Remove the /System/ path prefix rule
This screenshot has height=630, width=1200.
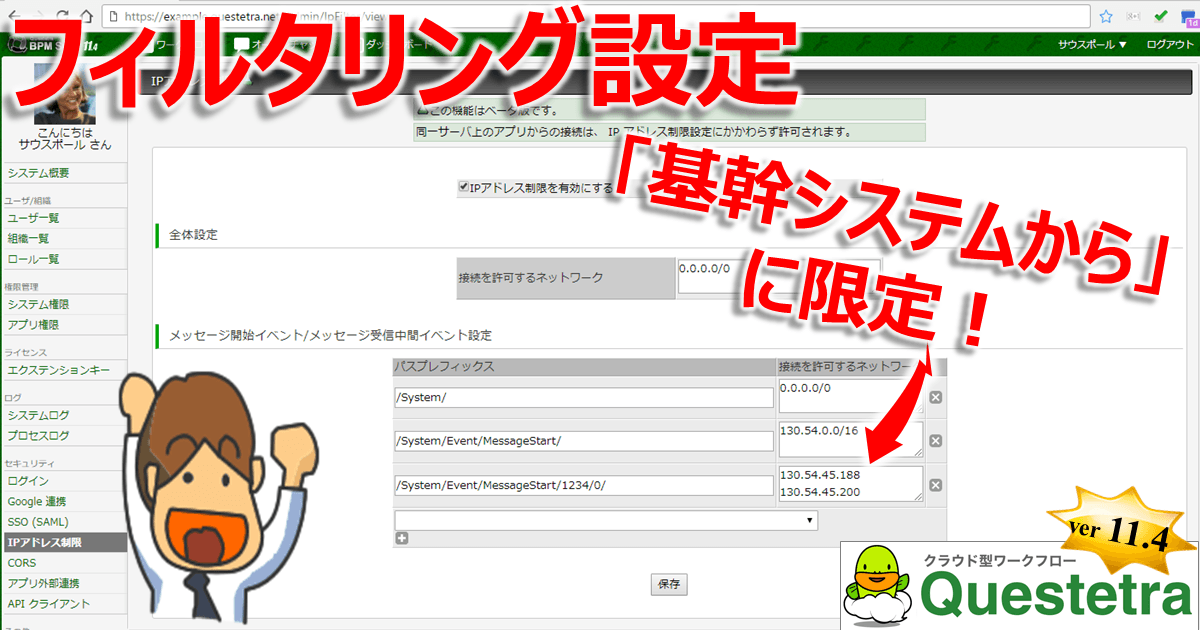(x=936, y=398)
